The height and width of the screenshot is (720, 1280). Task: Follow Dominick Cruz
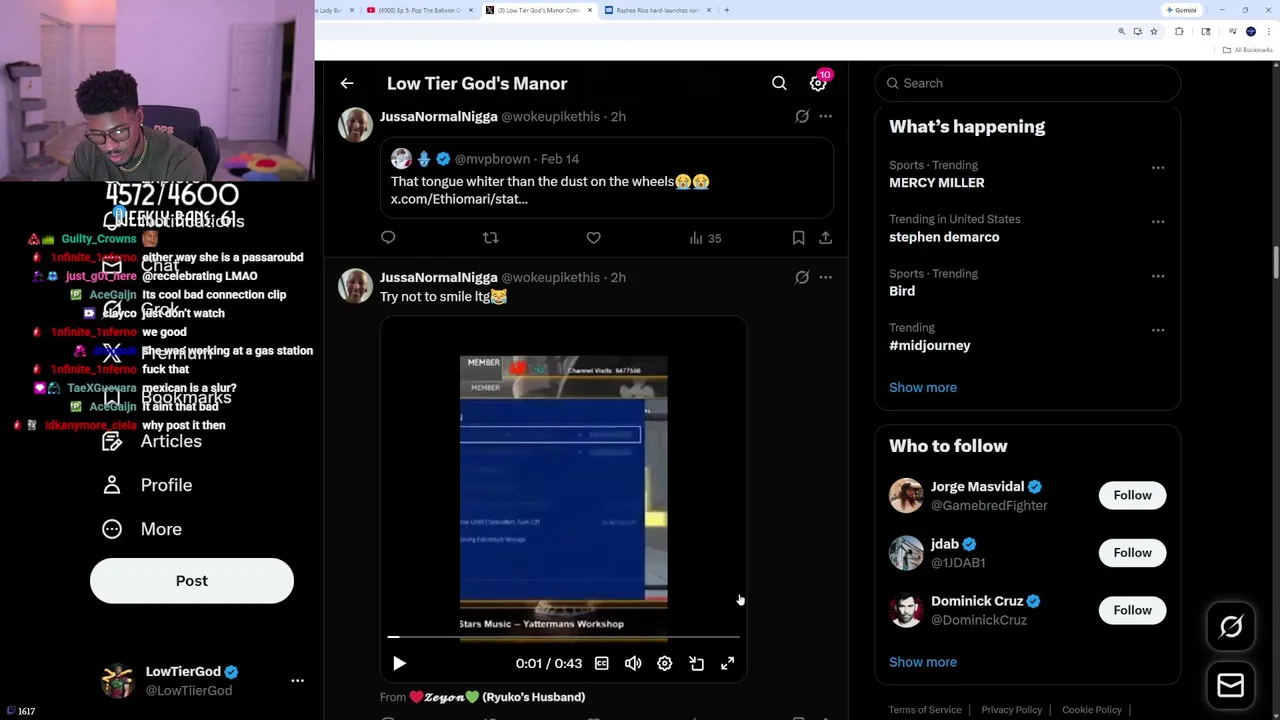tap(1133, 610)
